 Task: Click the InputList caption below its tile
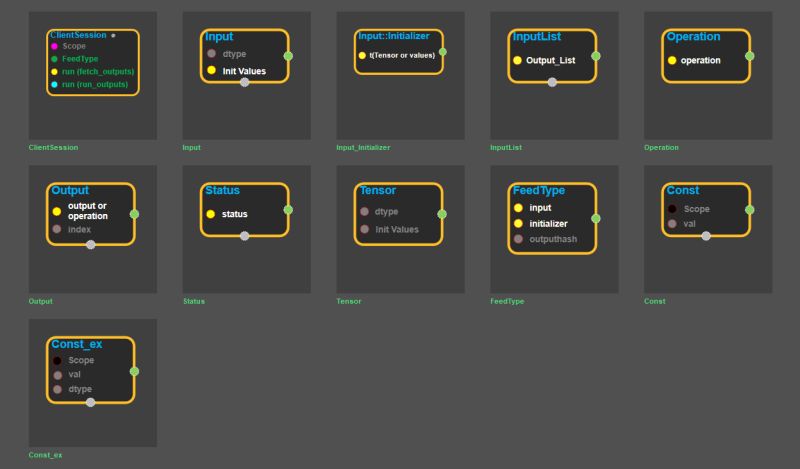click(506, 147)
